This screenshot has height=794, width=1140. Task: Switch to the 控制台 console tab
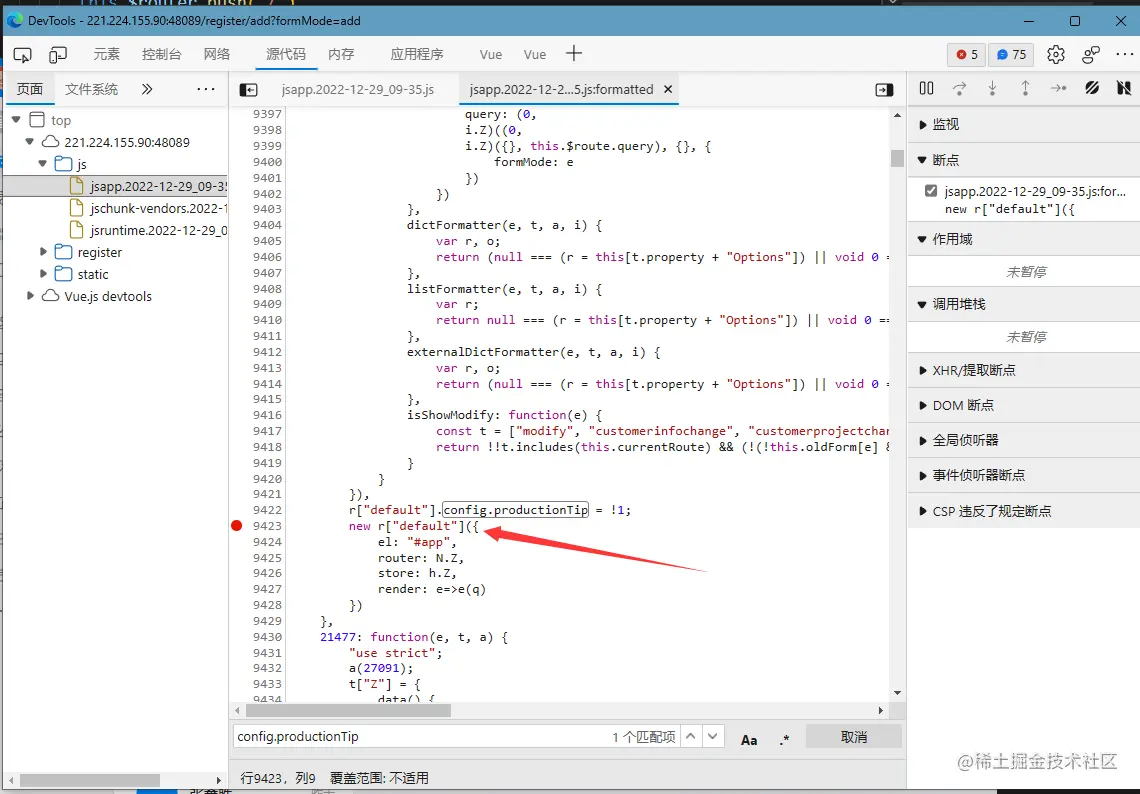pos(161,55)
